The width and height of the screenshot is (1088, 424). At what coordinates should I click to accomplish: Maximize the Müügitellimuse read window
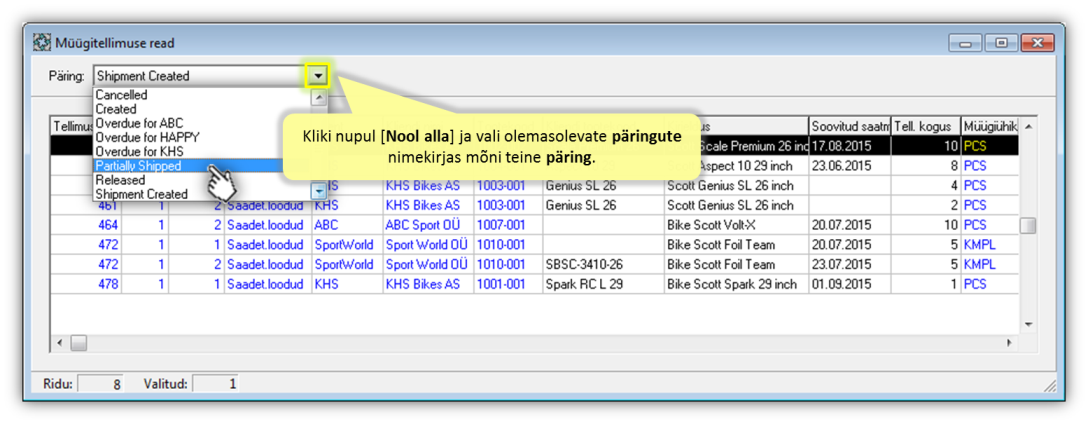click(1001, 43)
